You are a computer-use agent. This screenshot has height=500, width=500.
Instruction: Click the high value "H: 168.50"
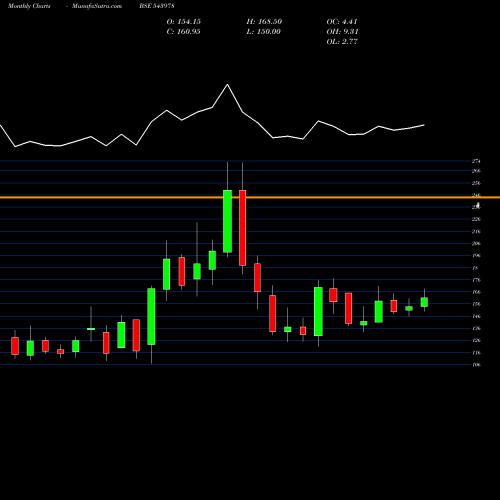click(264, 22)
